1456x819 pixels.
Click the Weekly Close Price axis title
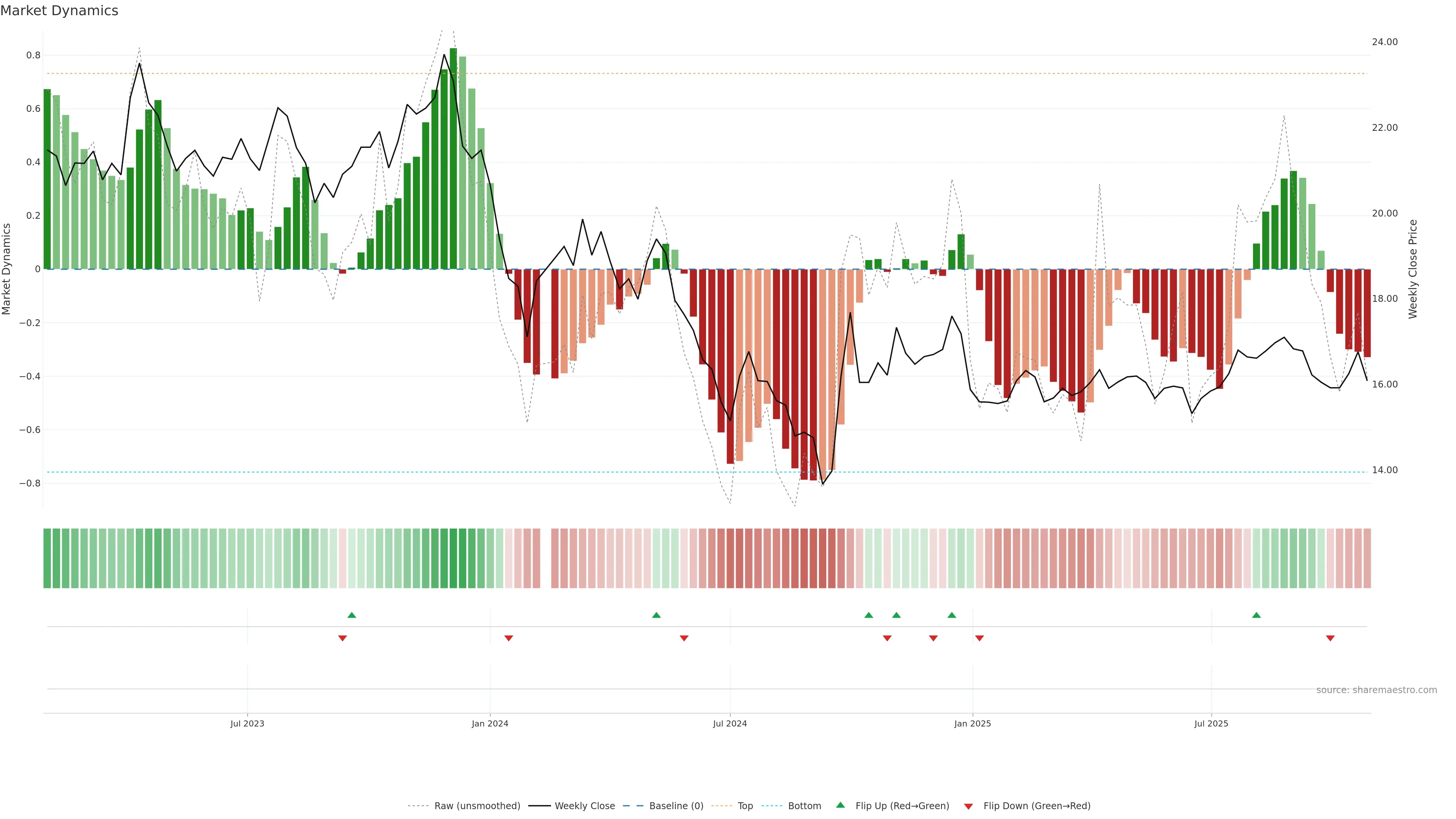point(1412,269)
